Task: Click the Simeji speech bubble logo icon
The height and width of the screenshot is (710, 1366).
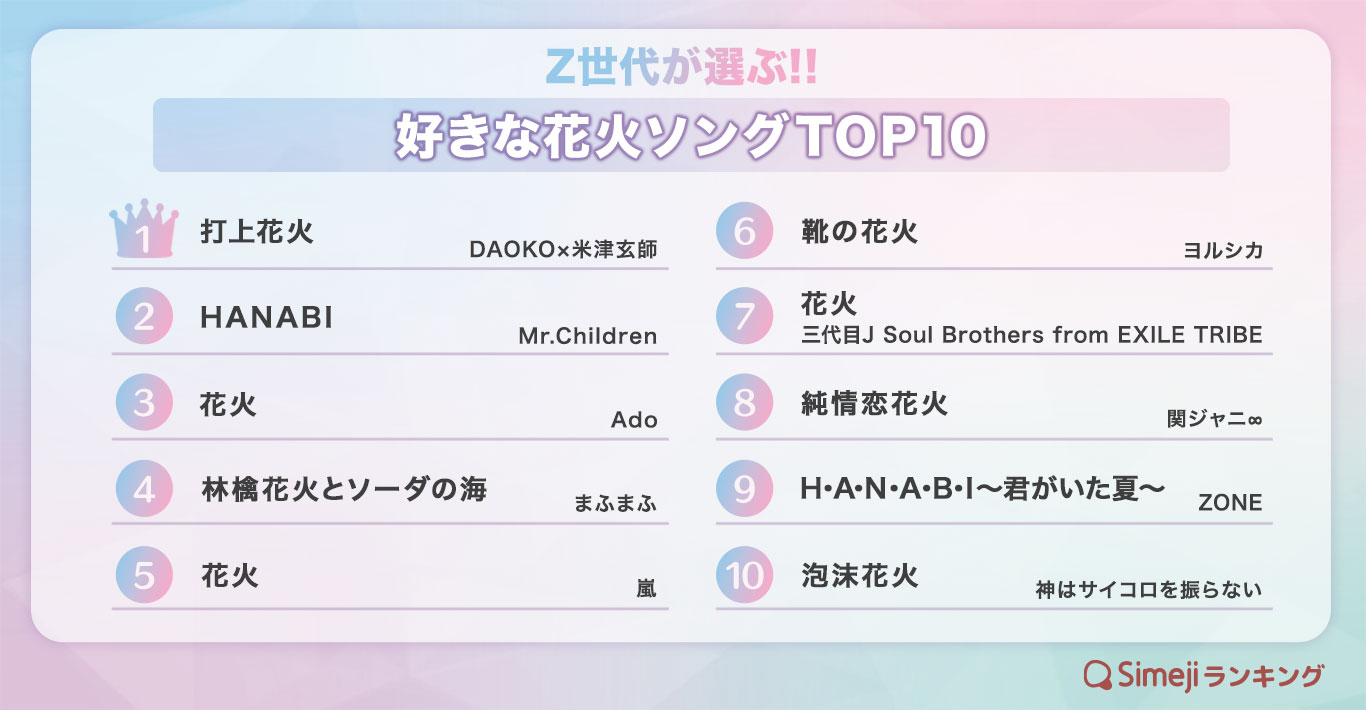Action: (1099, 675)
